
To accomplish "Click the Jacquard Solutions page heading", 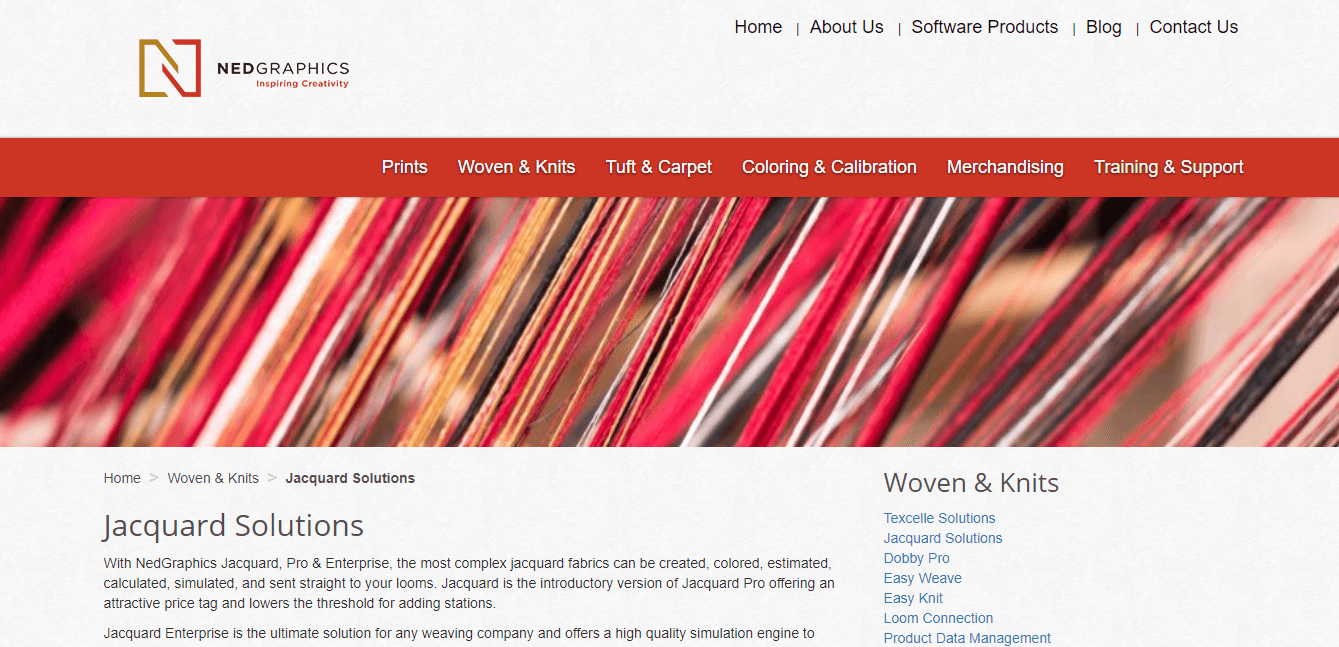I will pos(233,526).
